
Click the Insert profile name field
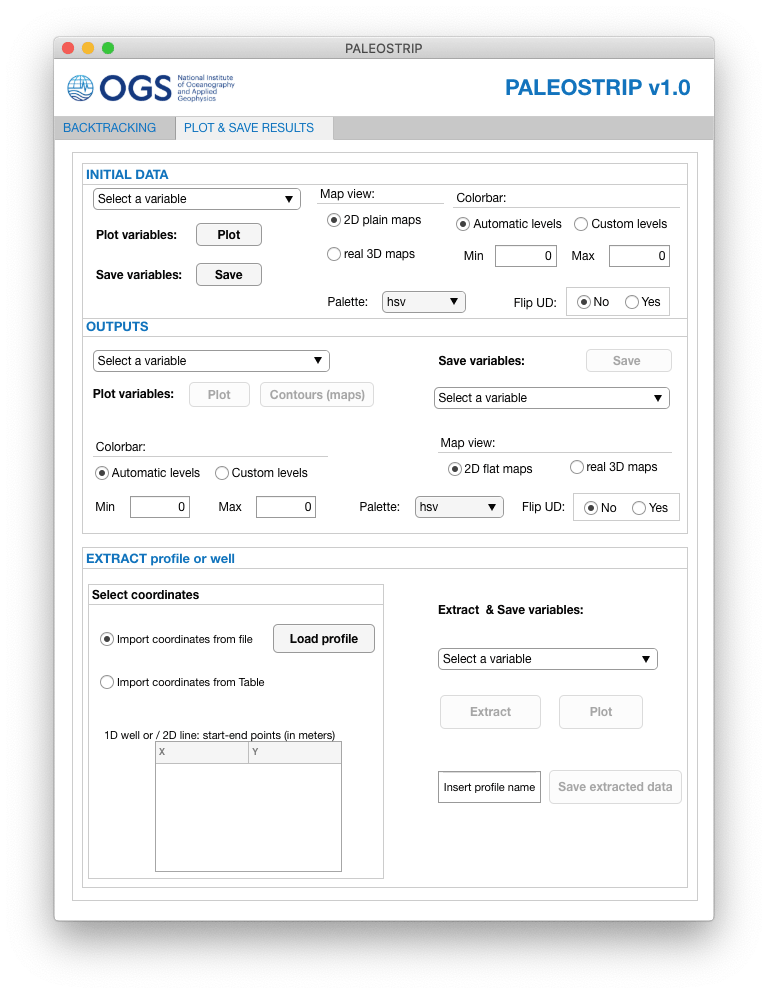pyautogui.click(x=489, y=787)
